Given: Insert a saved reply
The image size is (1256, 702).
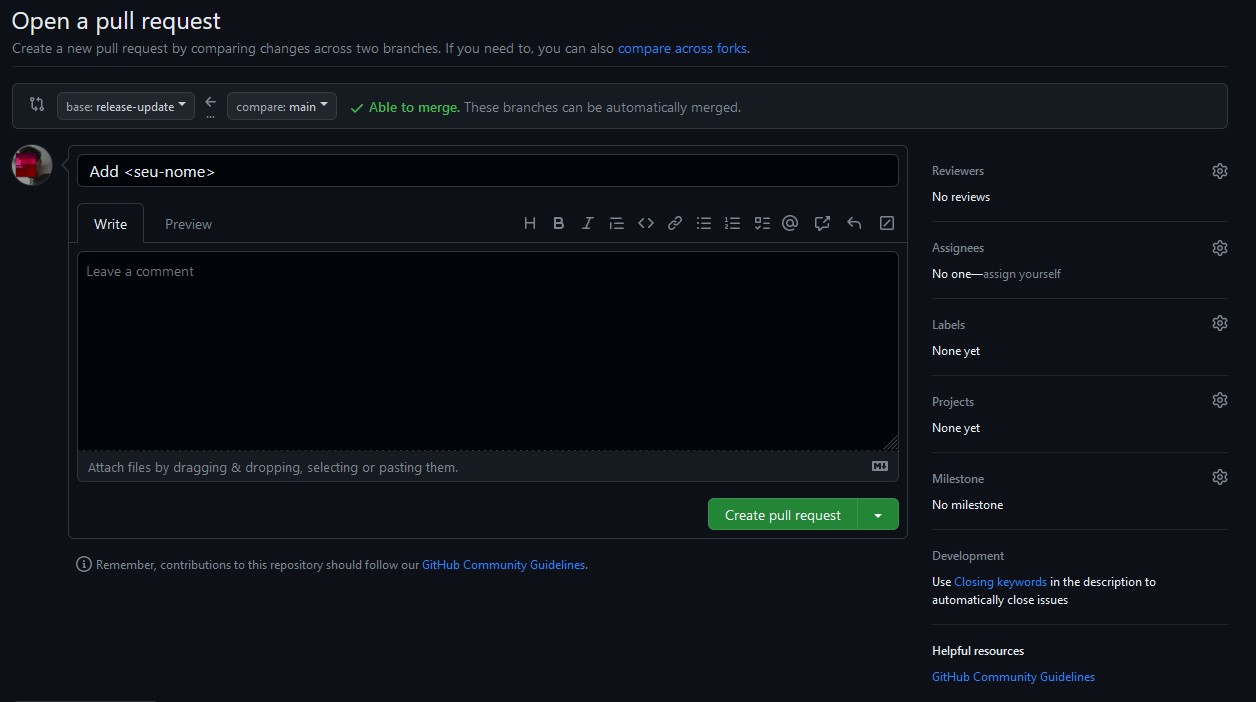Looking at the screenshot, I should 854,223.
